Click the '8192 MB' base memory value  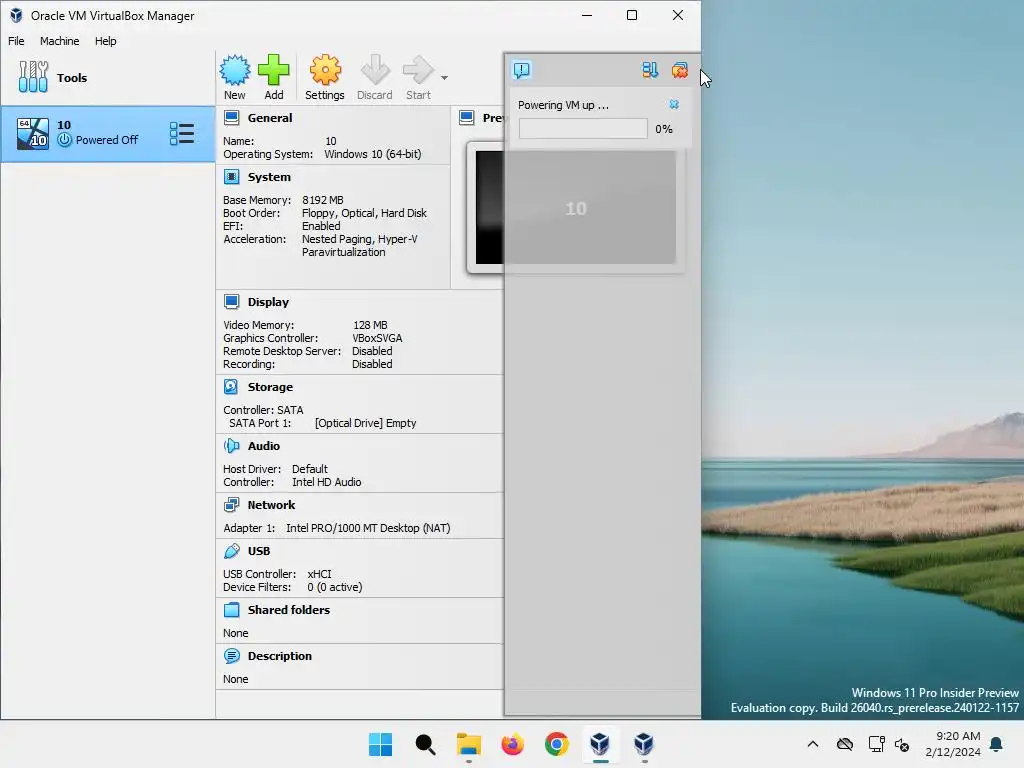pyautogui.click(x=323, y=200)
